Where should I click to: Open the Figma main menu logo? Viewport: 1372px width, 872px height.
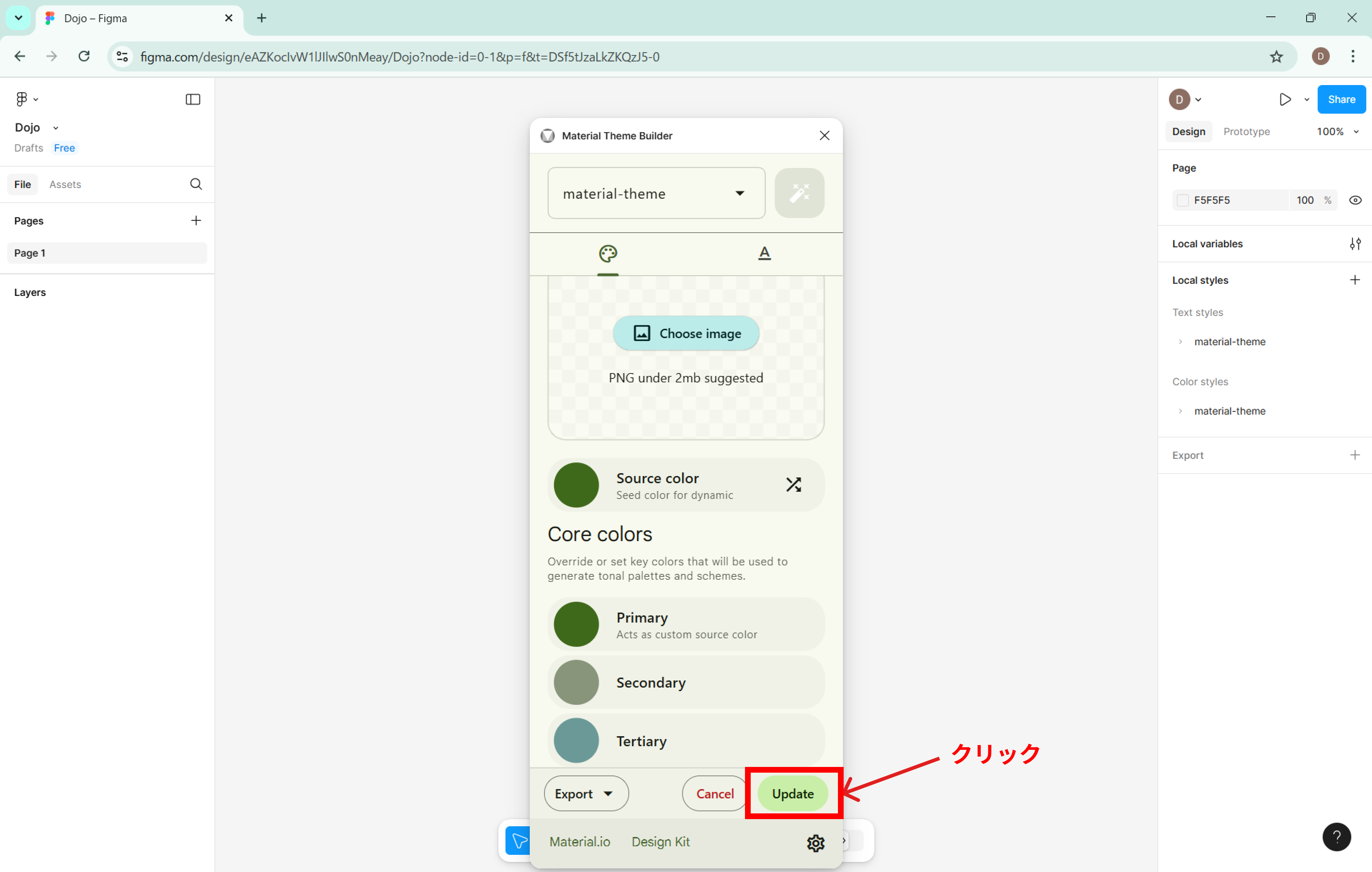[22, 99]
